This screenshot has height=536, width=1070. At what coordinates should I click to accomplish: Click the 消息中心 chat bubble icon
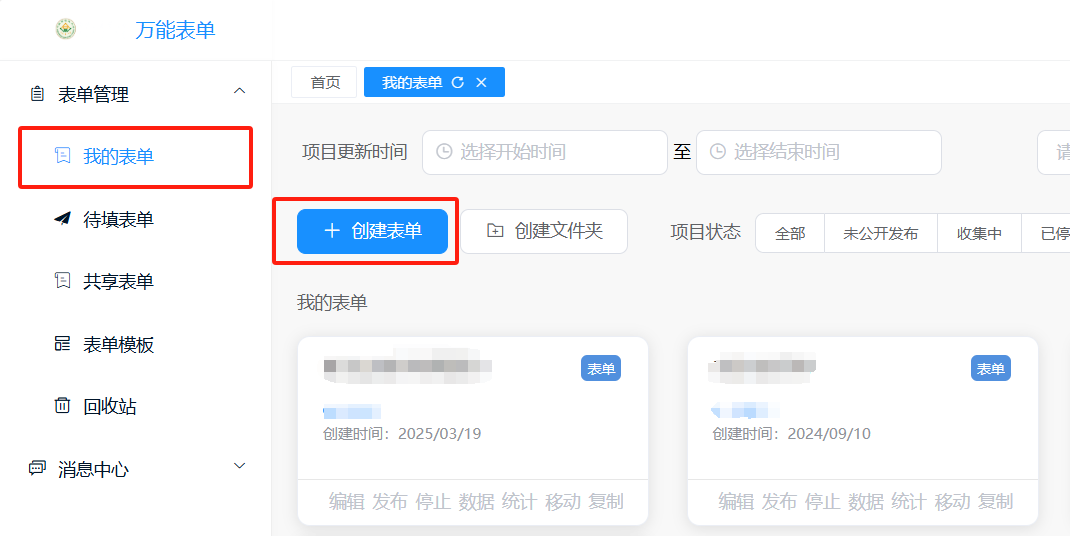click(x=37, y=468)
